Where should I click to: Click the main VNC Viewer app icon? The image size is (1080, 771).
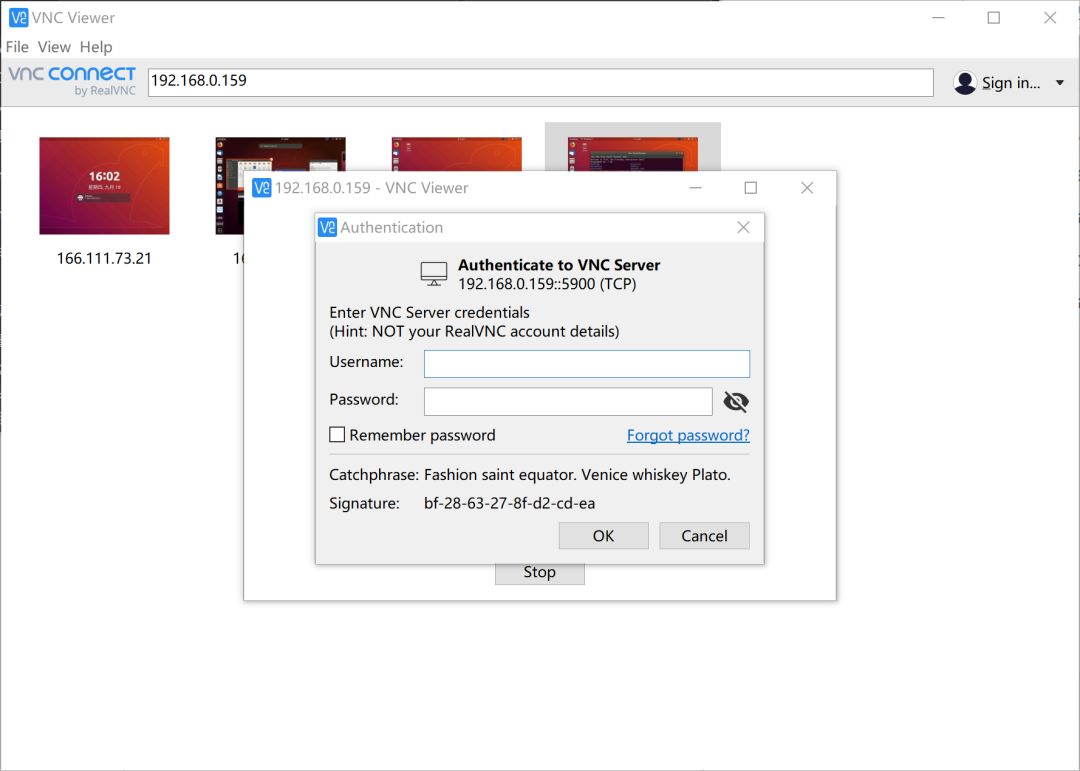[19, 17]
